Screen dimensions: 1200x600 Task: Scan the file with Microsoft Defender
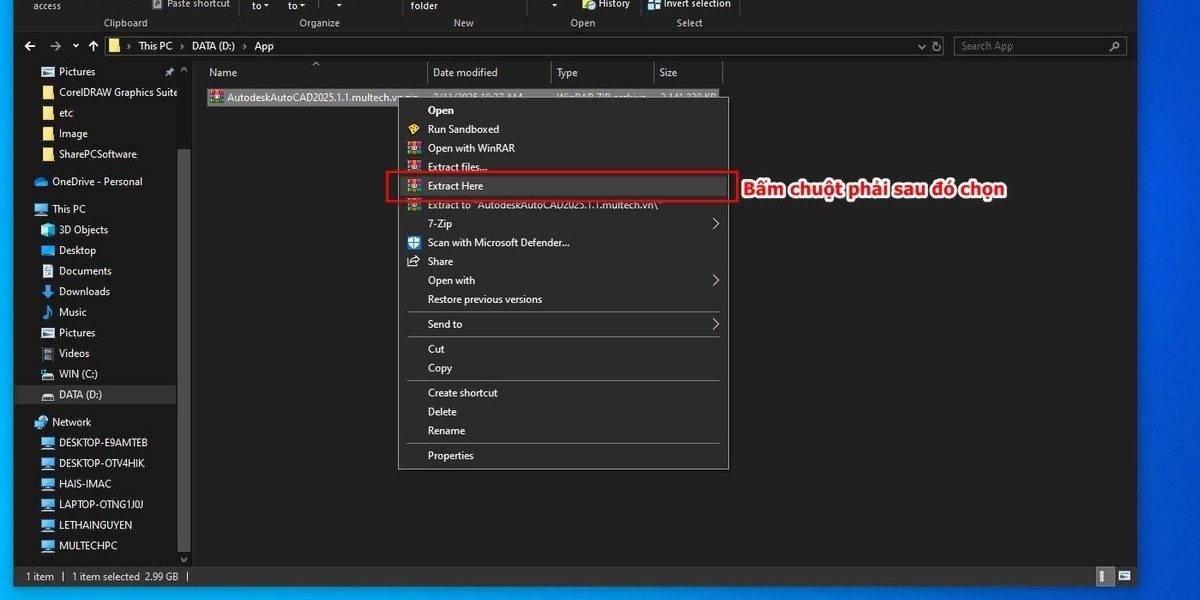point(497,242)
